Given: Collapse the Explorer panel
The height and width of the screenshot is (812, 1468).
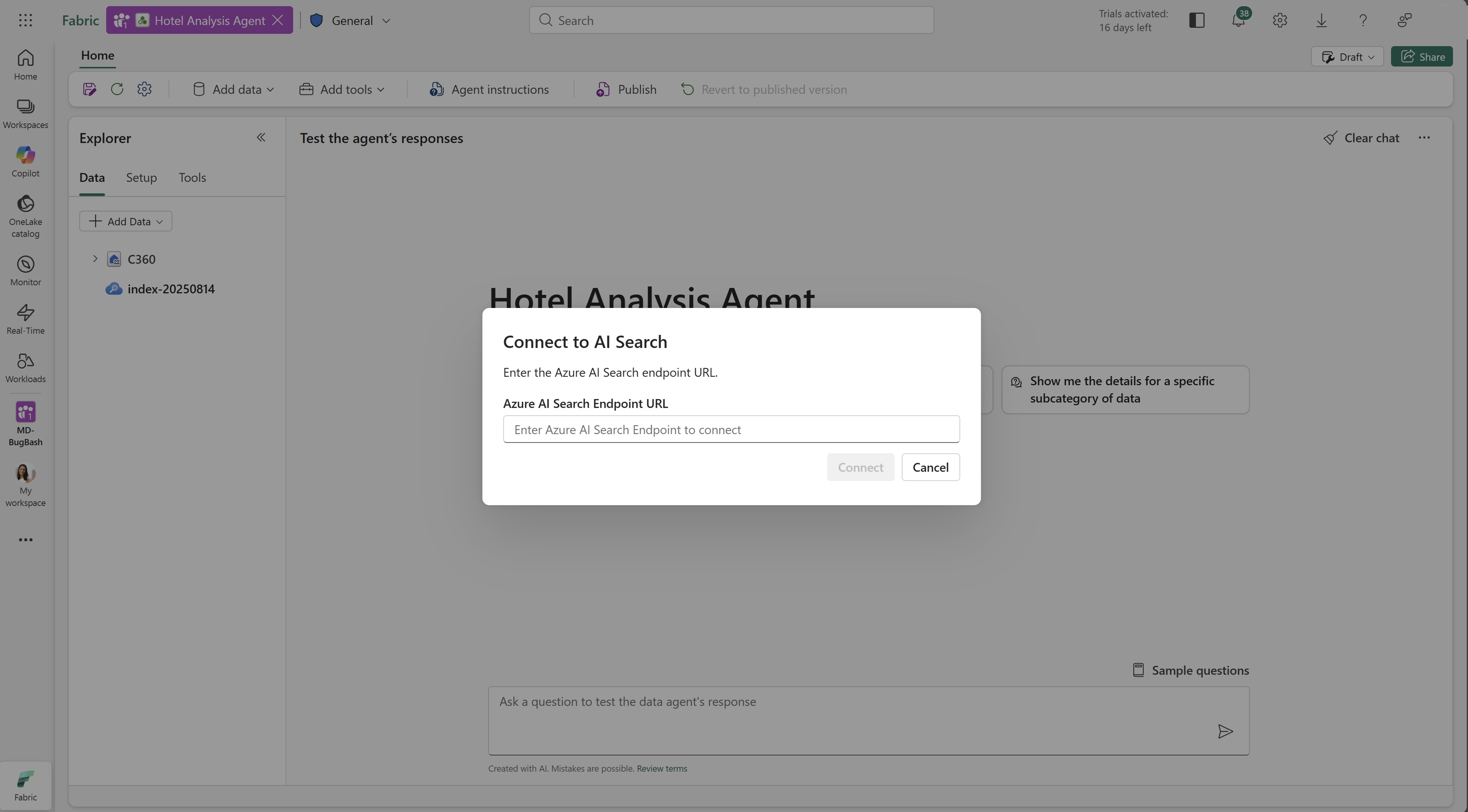Looking at the screenshot, I should pyautogui.click(x=261, y=137).
